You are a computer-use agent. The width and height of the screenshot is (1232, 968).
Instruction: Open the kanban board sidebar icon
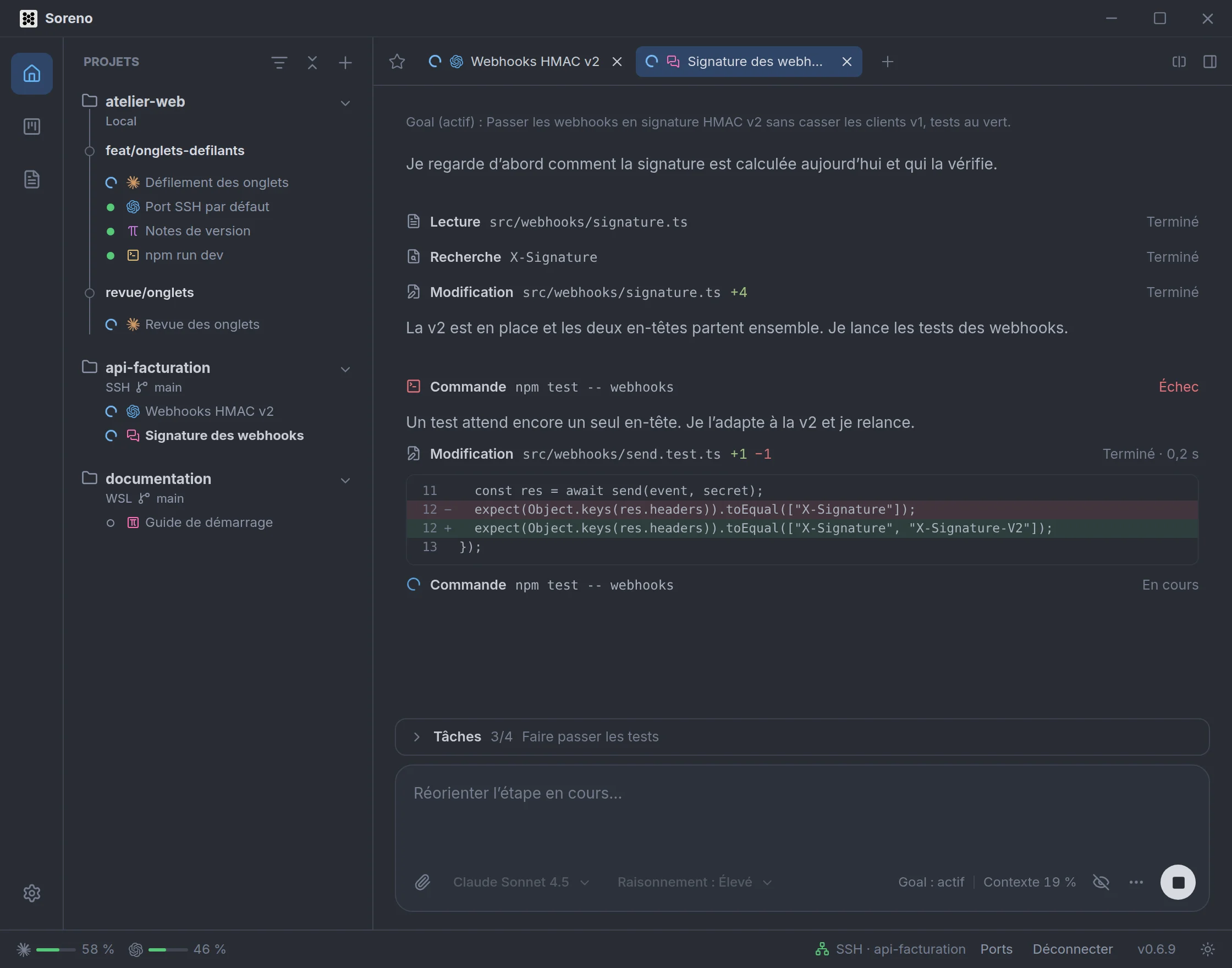pos(32,127)
